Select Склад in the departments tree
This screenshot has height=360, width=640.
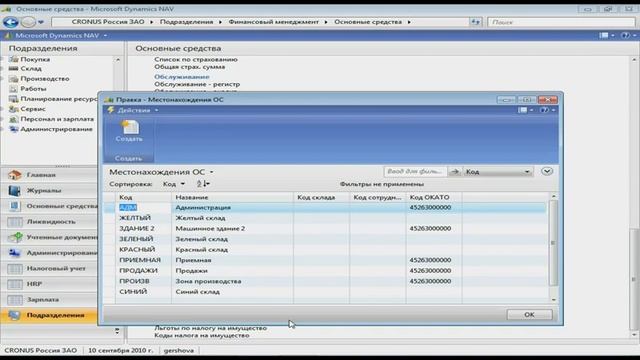click(x=31, y=69)
